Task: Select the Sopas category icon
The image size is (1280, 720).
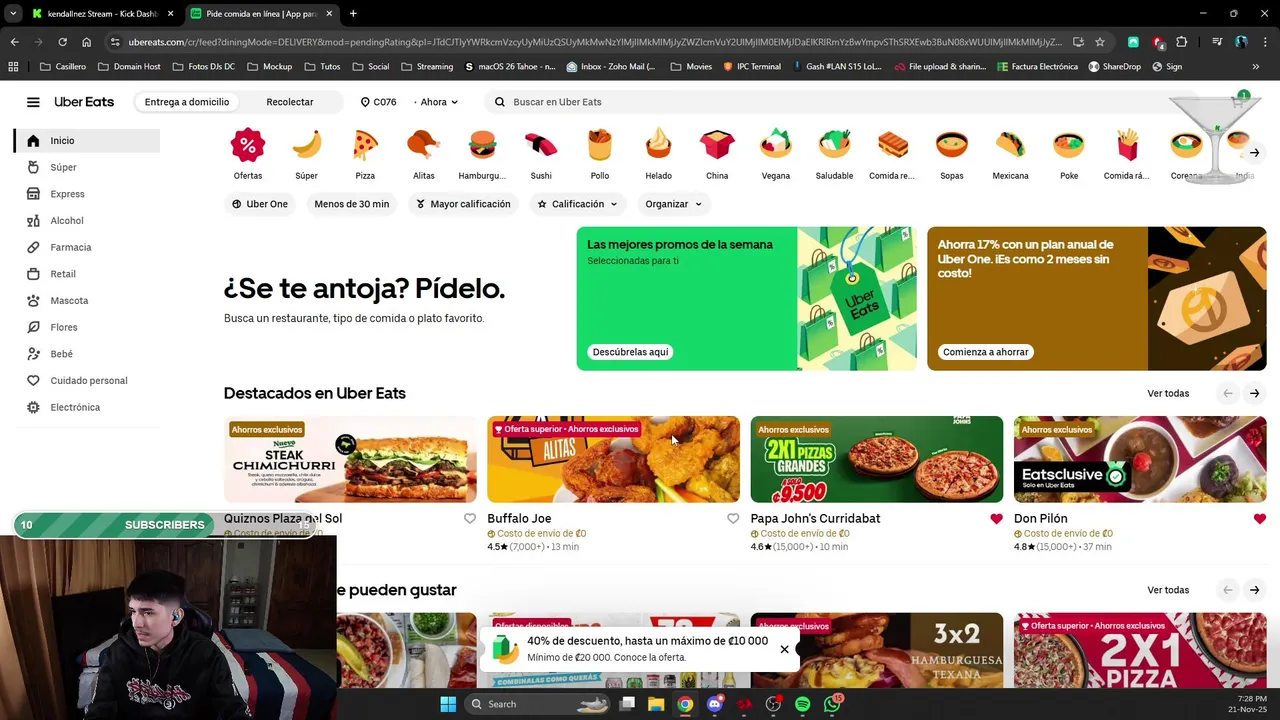Action: (x=952, y=146)
